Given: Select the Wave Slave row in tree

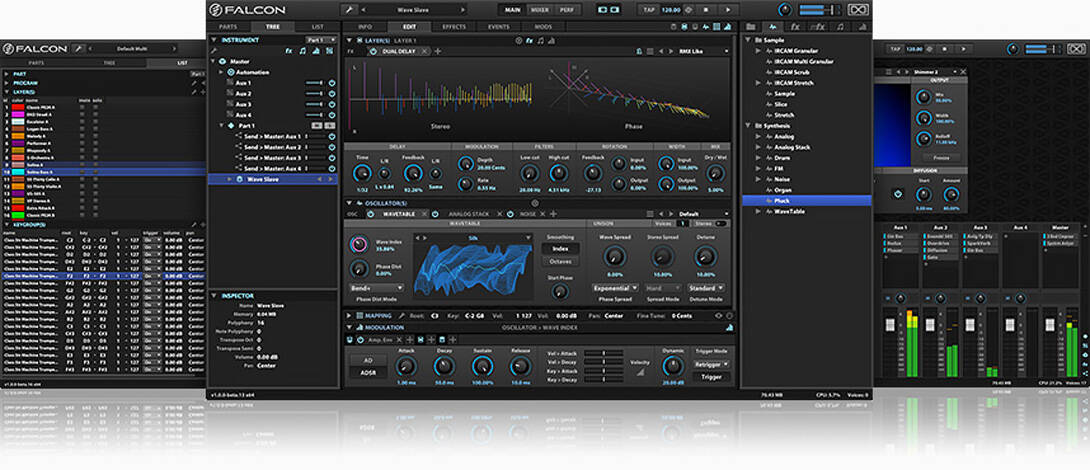Looking at the screenshot, I should click(273, 179).
